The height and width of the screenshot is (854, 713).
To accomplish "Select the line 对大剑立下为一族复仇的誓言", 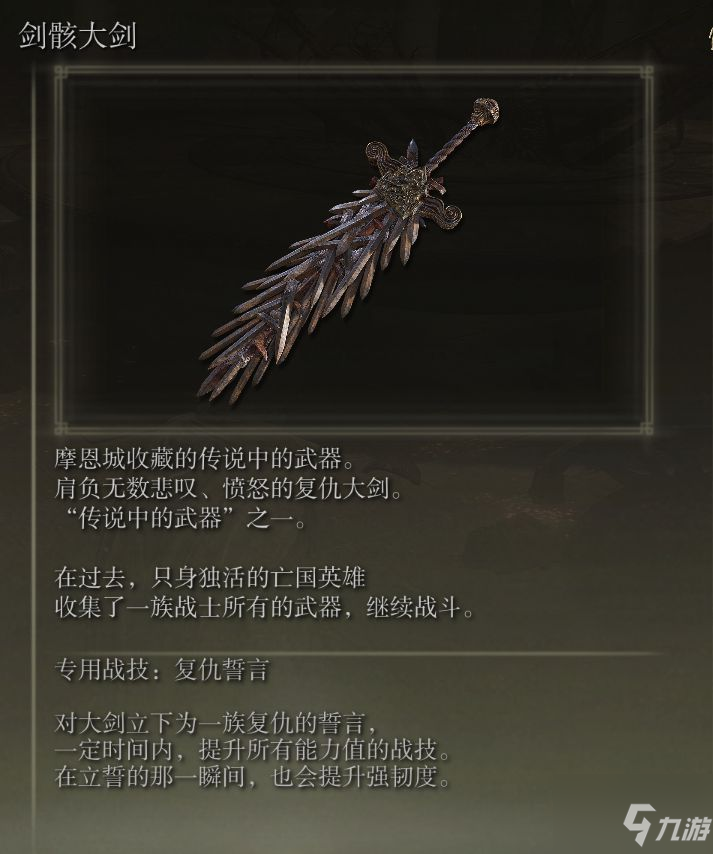I will click(216, 723).
